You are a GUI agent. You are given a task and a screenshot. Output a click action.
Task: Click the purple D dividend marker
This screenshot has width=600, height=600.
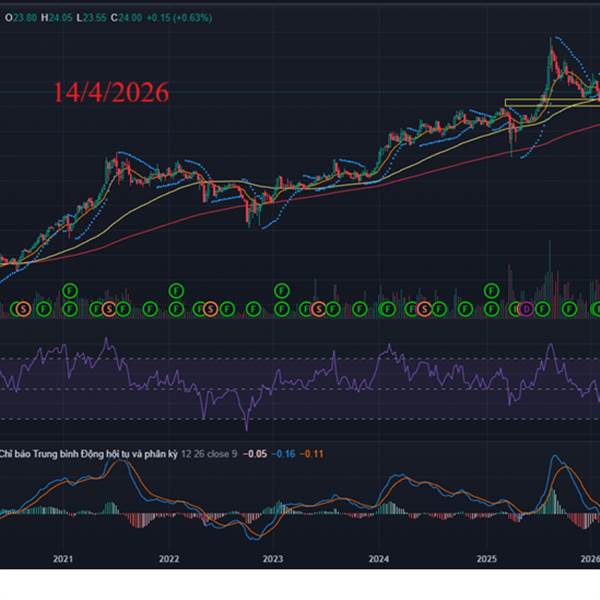coord(527,309)
